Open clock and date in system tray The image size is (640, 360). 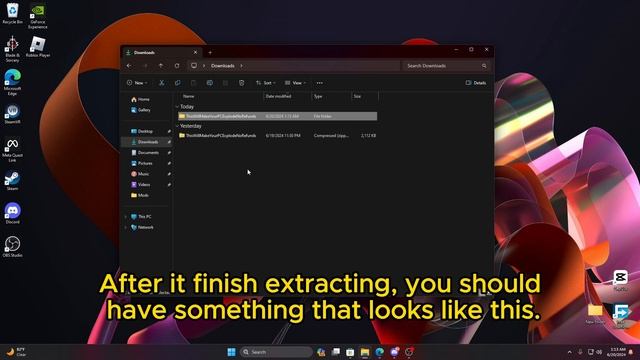(x=616, y=352)
